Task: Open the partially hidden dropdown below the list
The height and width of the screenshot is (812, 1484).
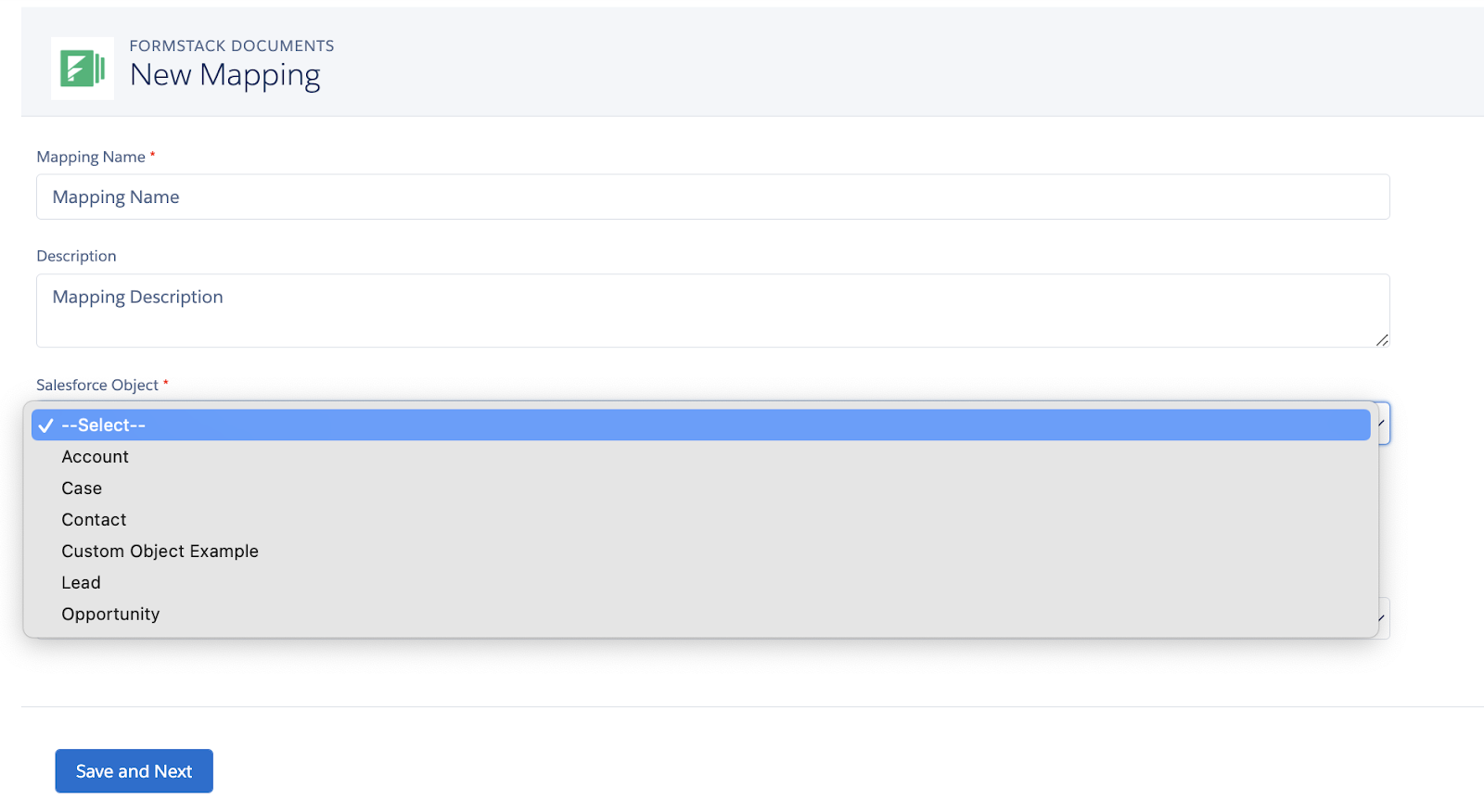Action: pos(1379,617)
